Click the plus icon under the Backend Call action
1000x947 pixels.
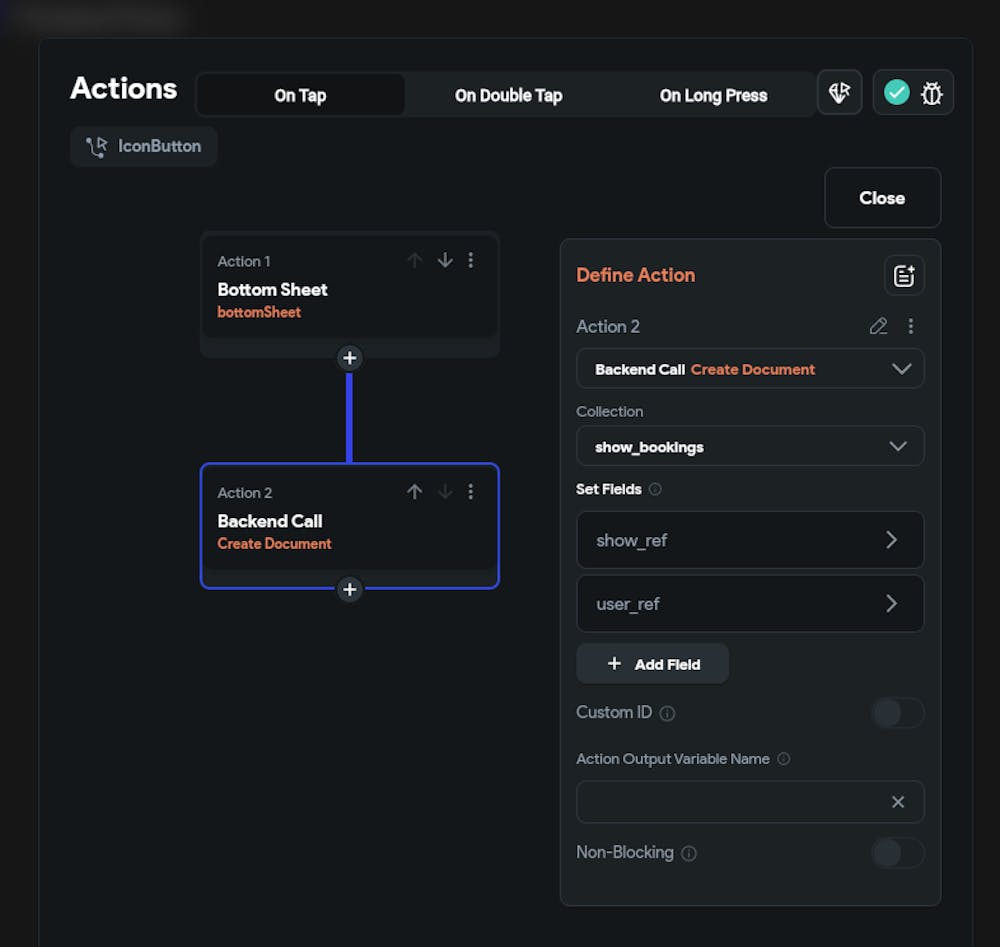(349, 590)
